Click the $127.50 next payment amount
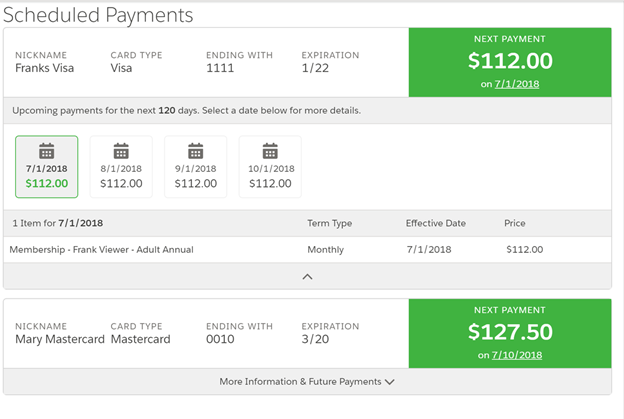The height and width of the screenshot is (419, 624). 510,331
